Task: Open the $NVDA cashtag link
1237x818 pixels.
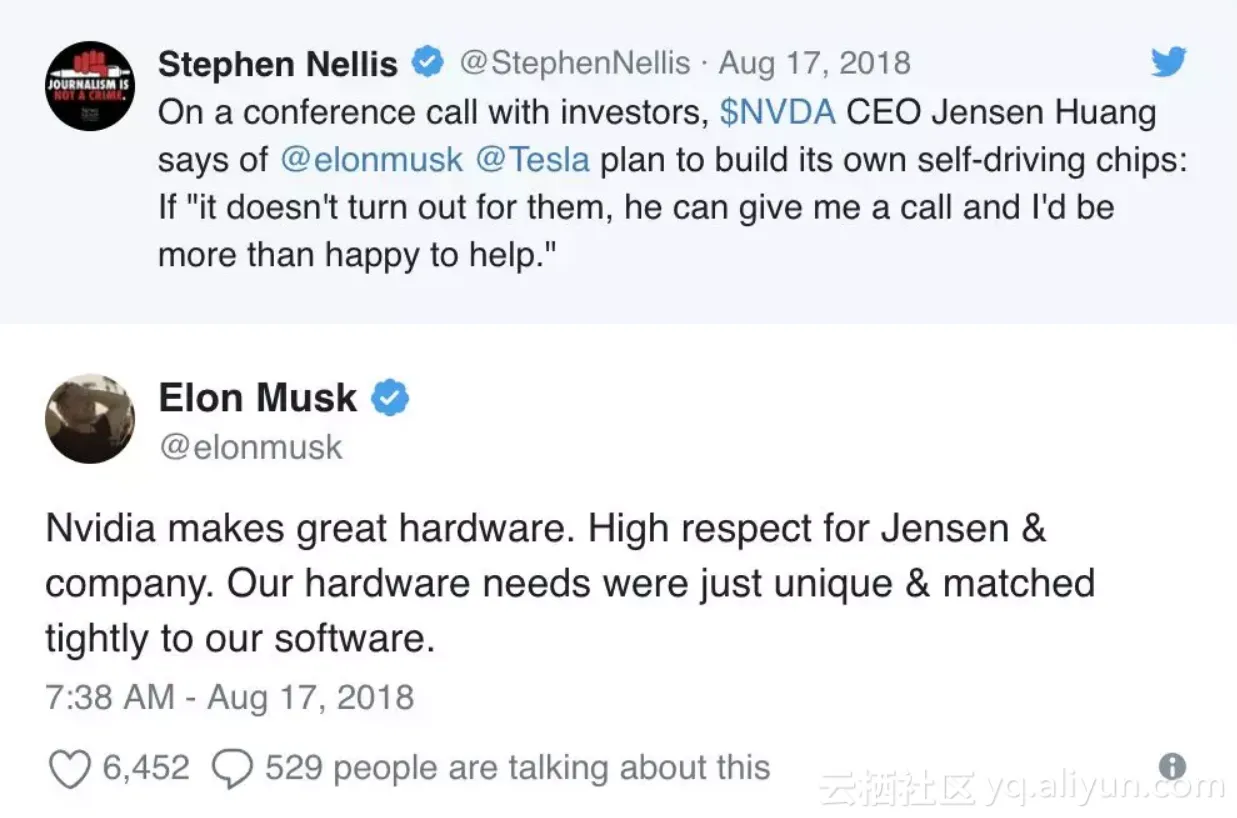Action: click(777, 111)
